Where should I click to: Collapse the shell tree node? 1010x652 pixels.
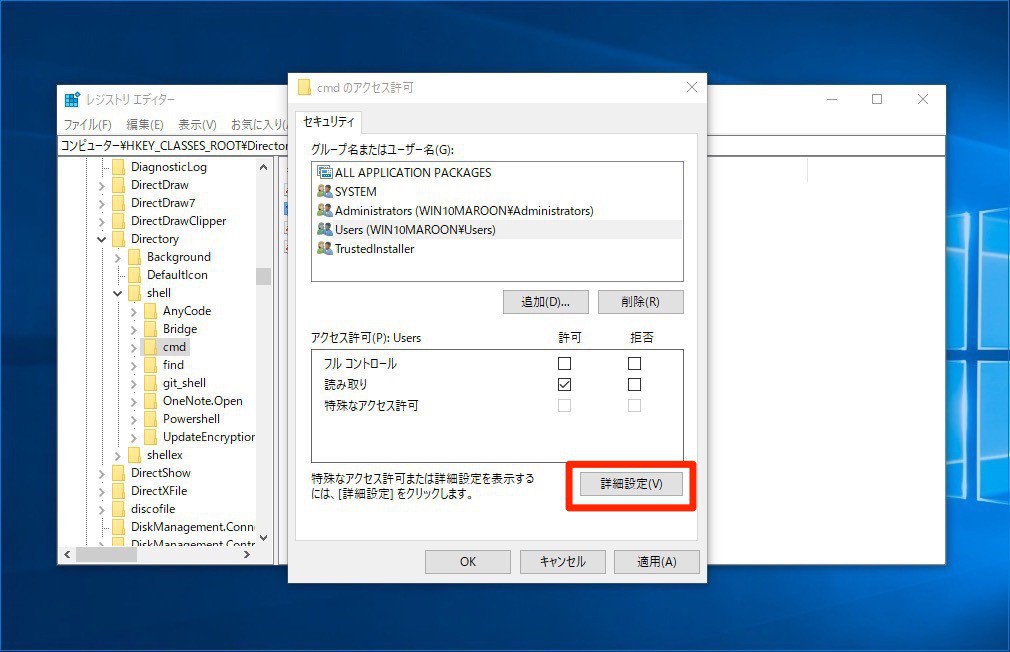[118, 293]
